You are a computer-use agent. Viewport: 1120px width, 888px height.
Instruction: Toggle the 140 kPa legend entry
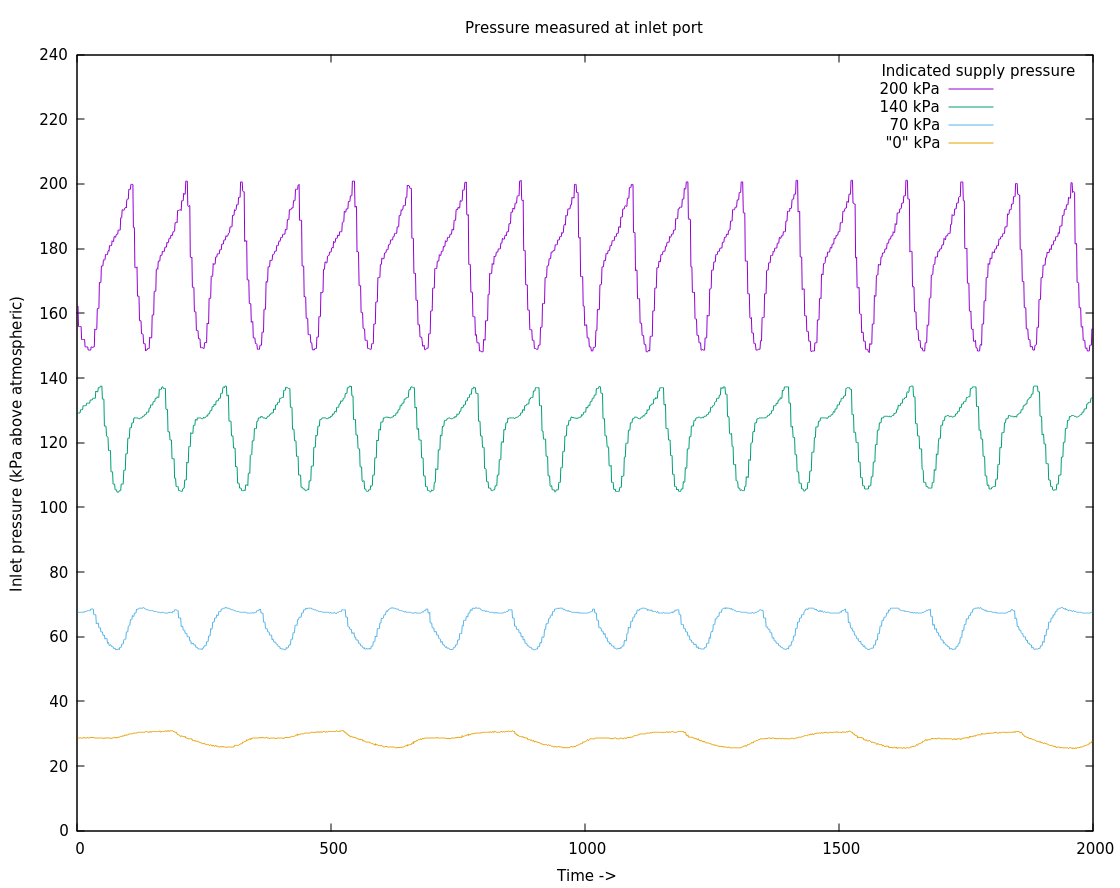tap(909, 107)
